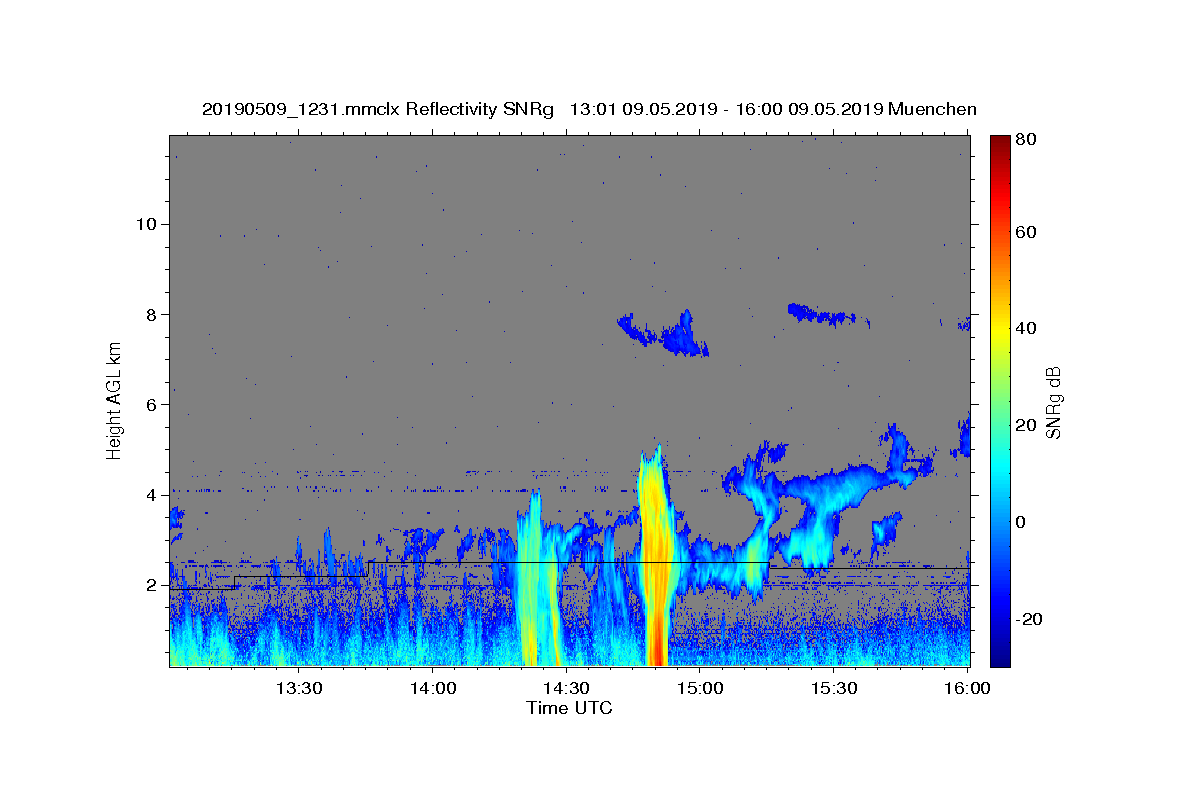Click the 15:00 time tick label
This screenshot has width=1200, height=800.
[700, 688]
